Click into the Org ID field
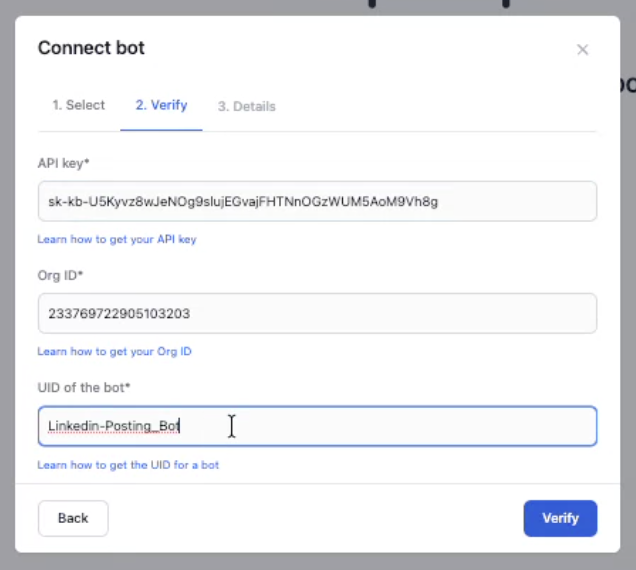The height and width of the screenshot is (570, 636). pyautogui.click(x=316, y=313)
